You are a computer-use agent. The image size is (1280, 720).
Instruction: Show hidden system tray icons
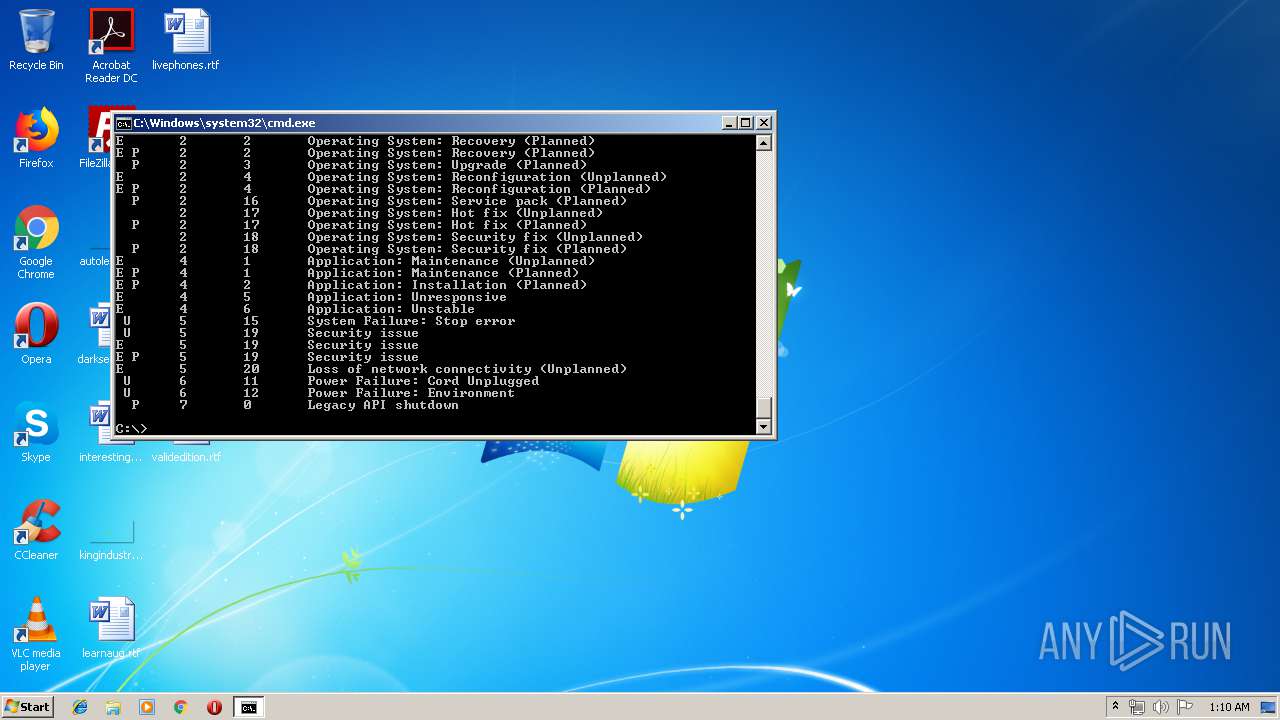(x=1115, y=707)
